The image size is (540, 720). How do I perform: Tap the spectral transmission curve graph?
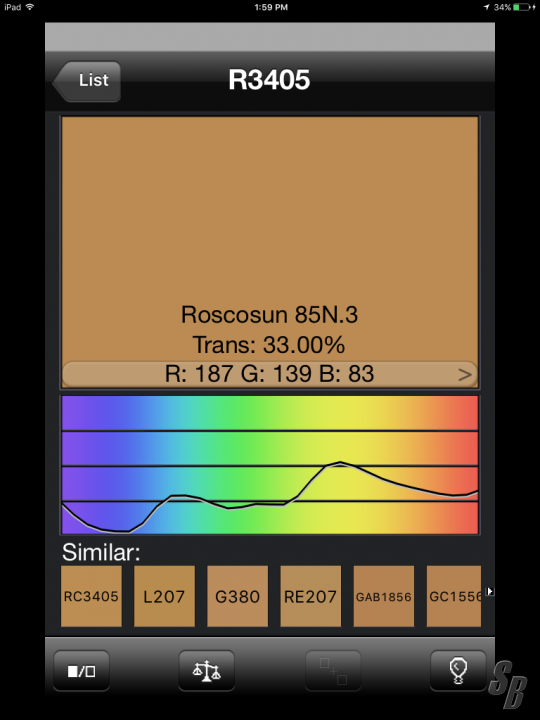click(x=270, y=465)
